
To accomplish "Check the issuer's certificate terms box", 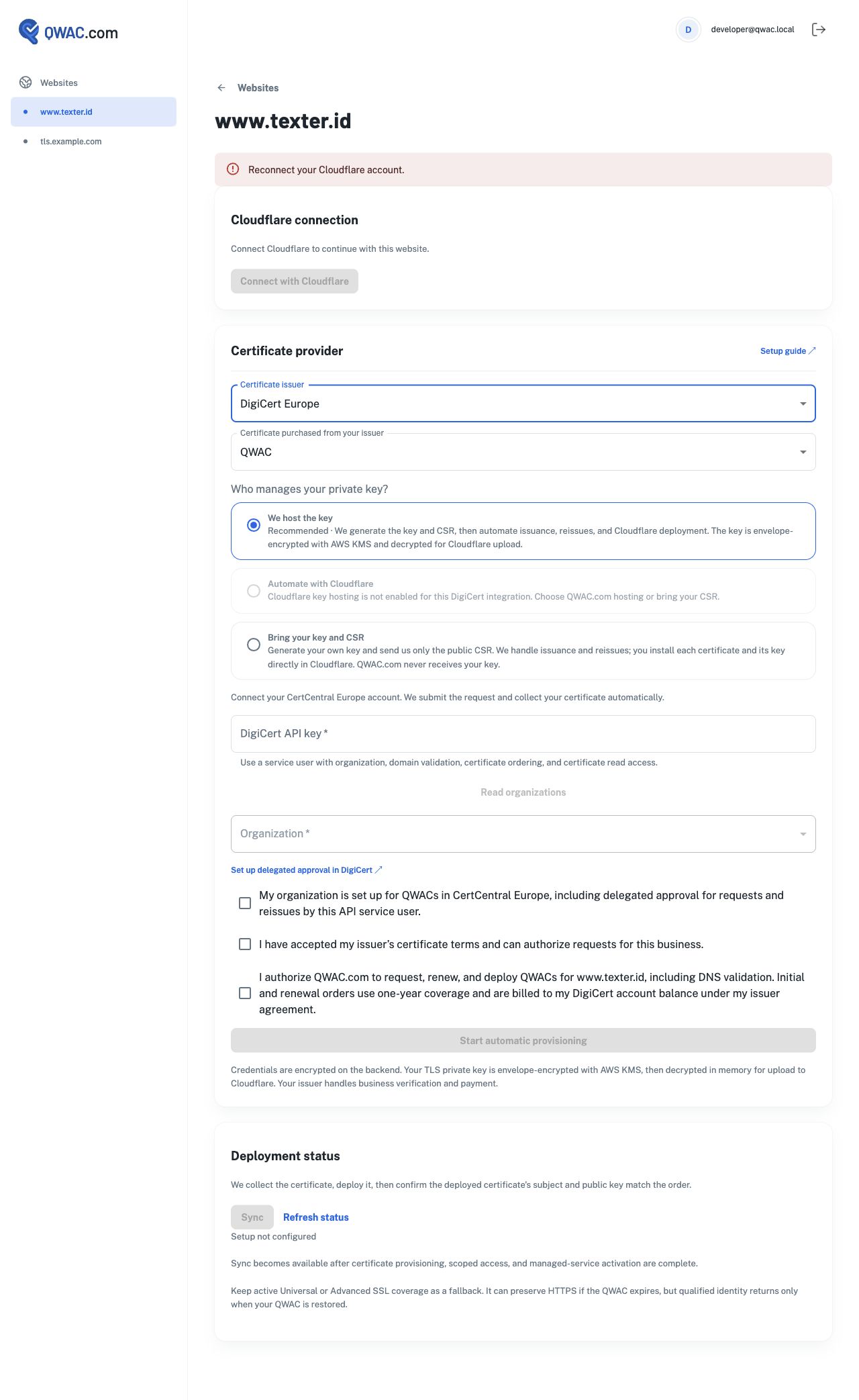I will coord(245,944).
